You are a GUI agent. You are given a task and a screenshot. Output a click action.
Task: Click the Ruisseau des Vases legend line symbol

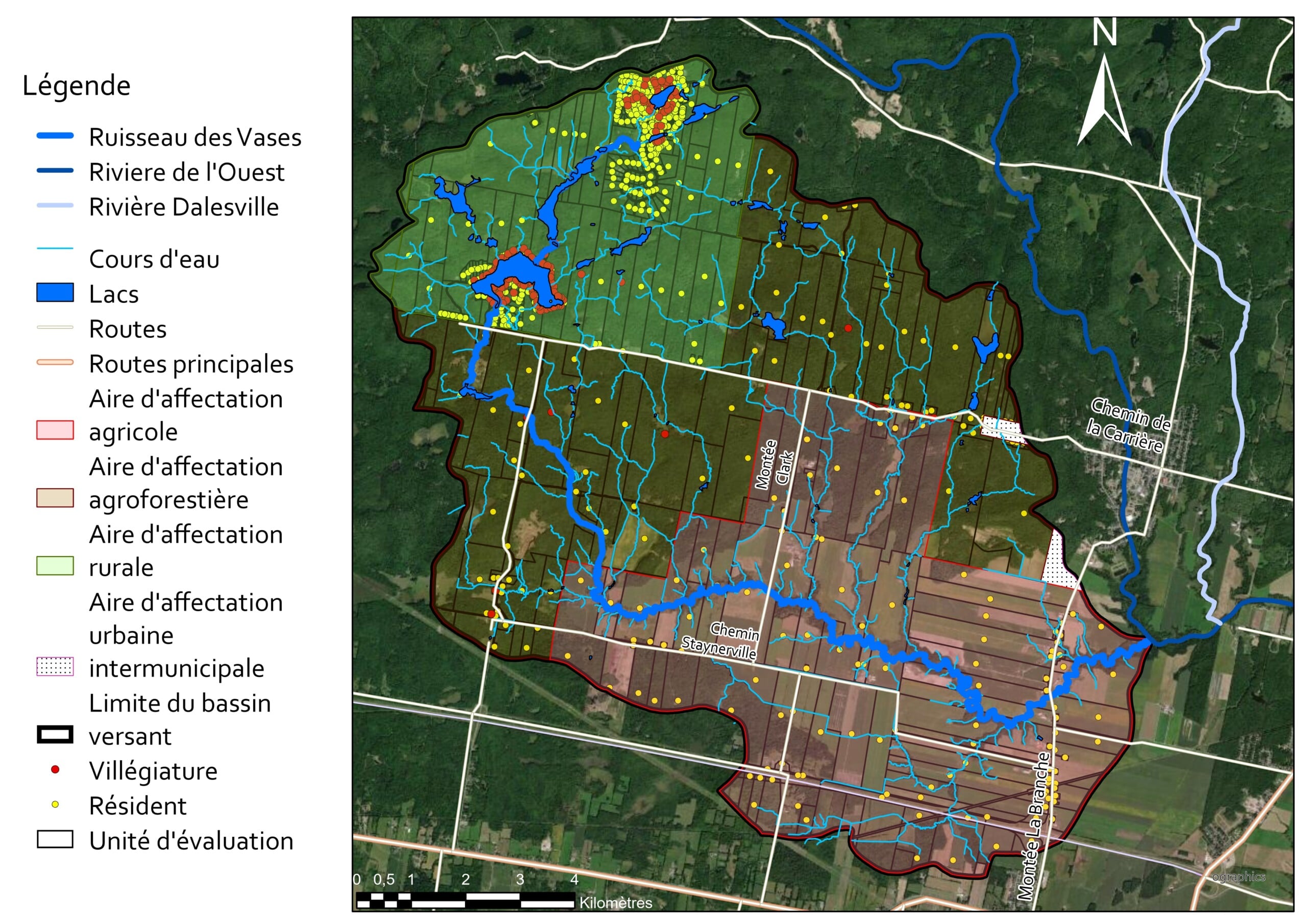pos(55,136)
